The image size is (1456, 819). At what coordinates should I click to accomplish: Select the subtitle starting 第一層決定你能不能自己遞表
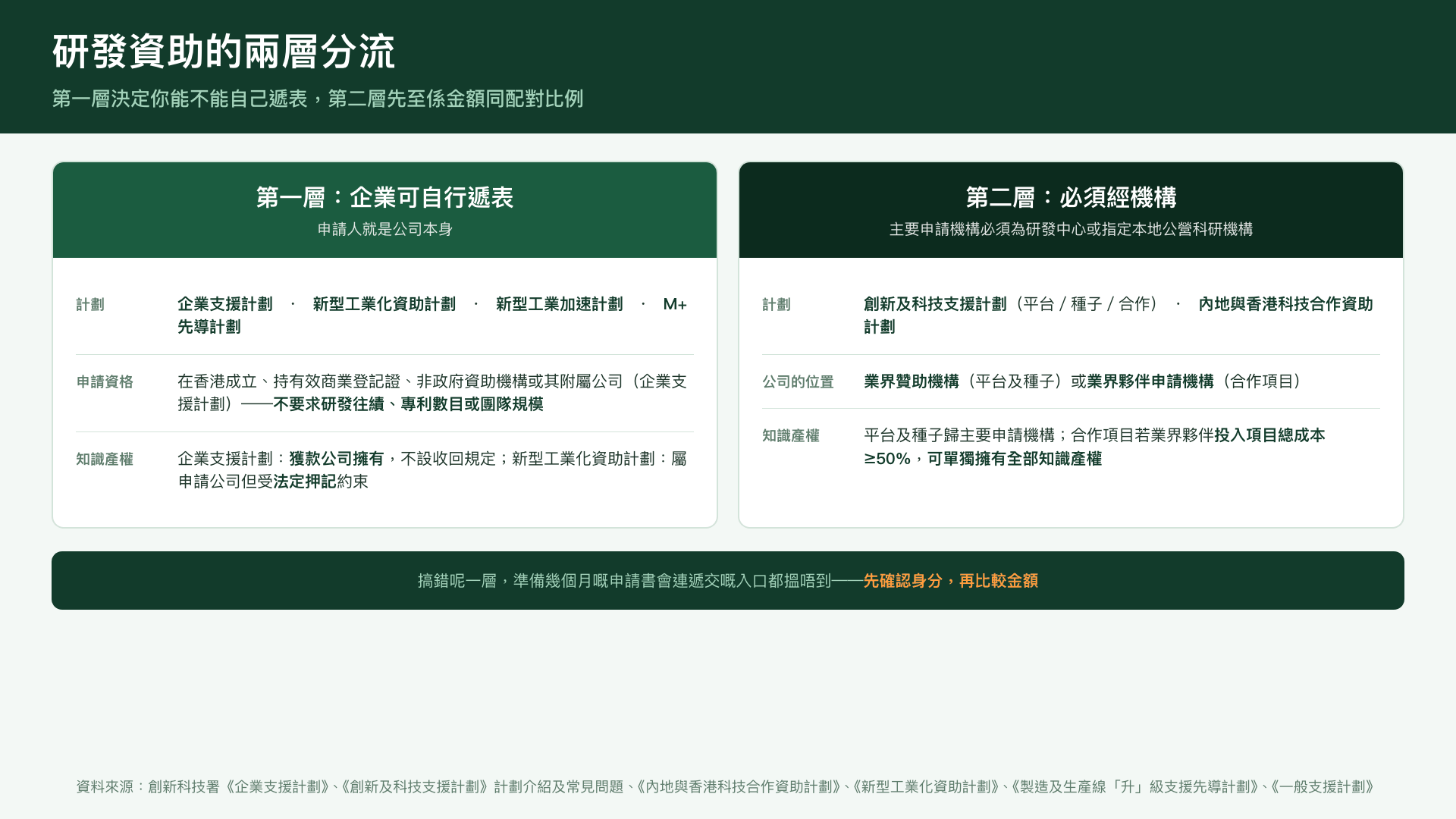pos(318,99)
